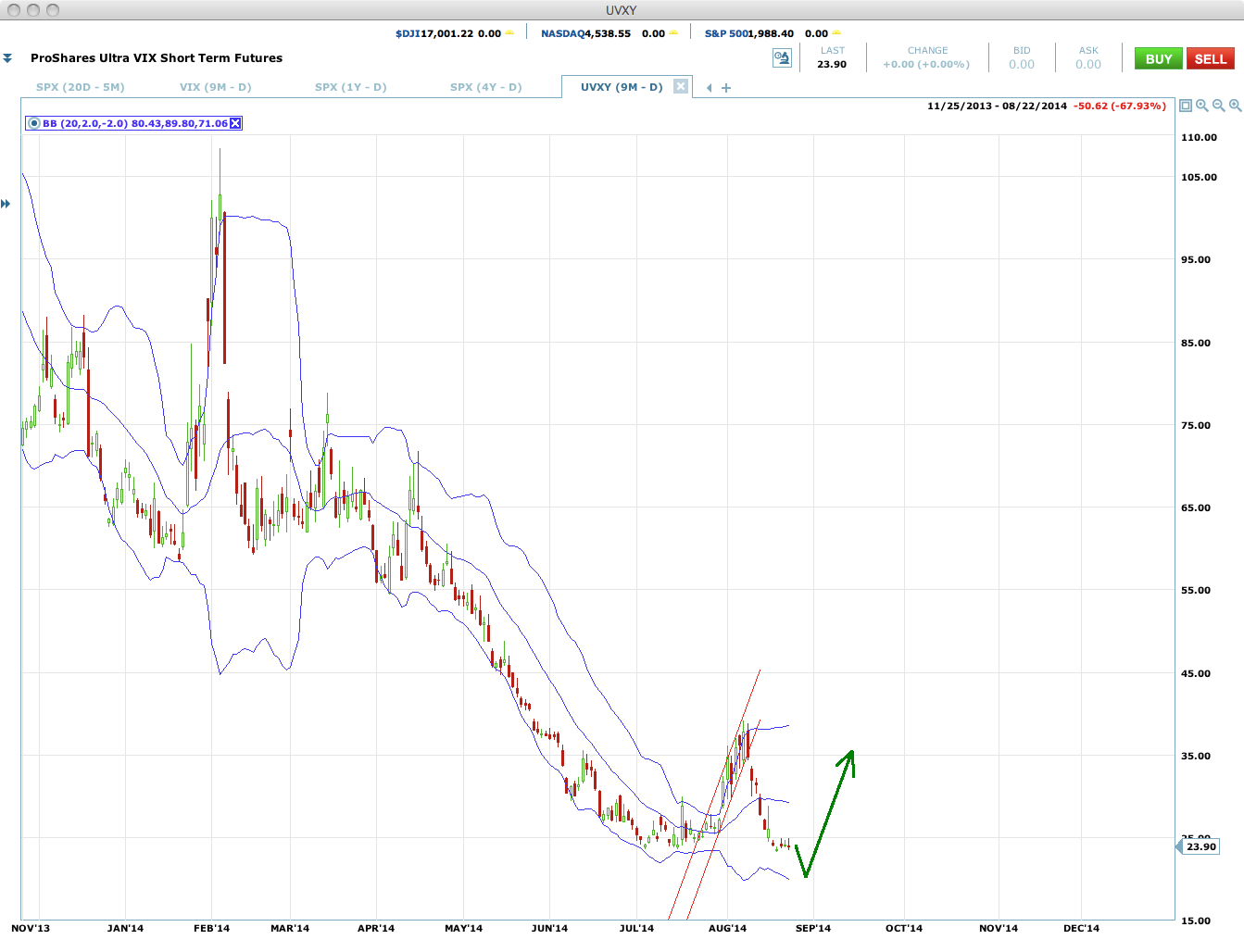Click the green BUY button
Viewport: 1244px width, 952px height.
click(1159, 58)
